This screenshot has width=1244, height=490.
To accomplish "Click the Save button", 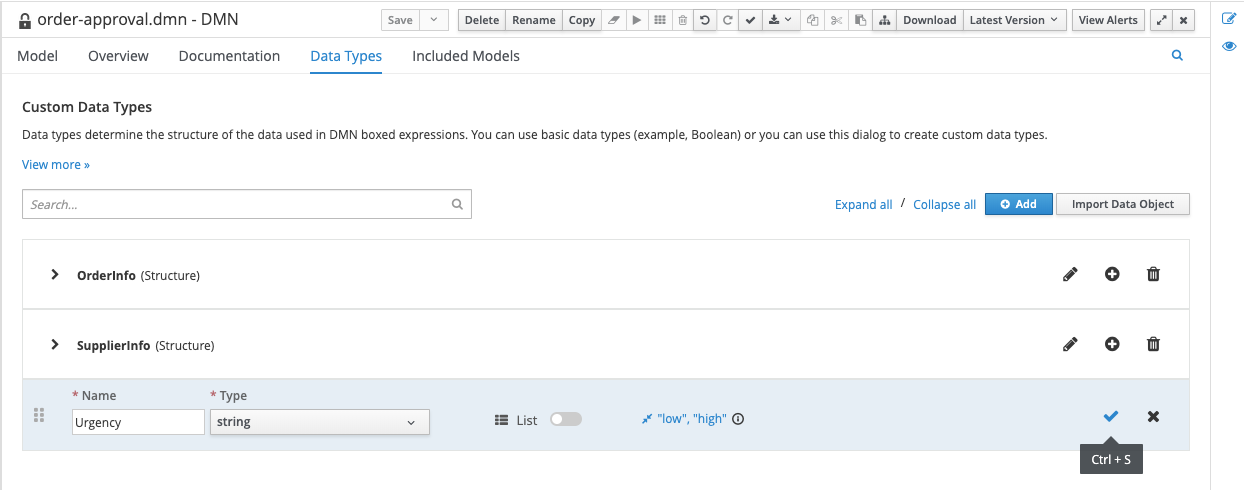I will click(x=400, y=20).
